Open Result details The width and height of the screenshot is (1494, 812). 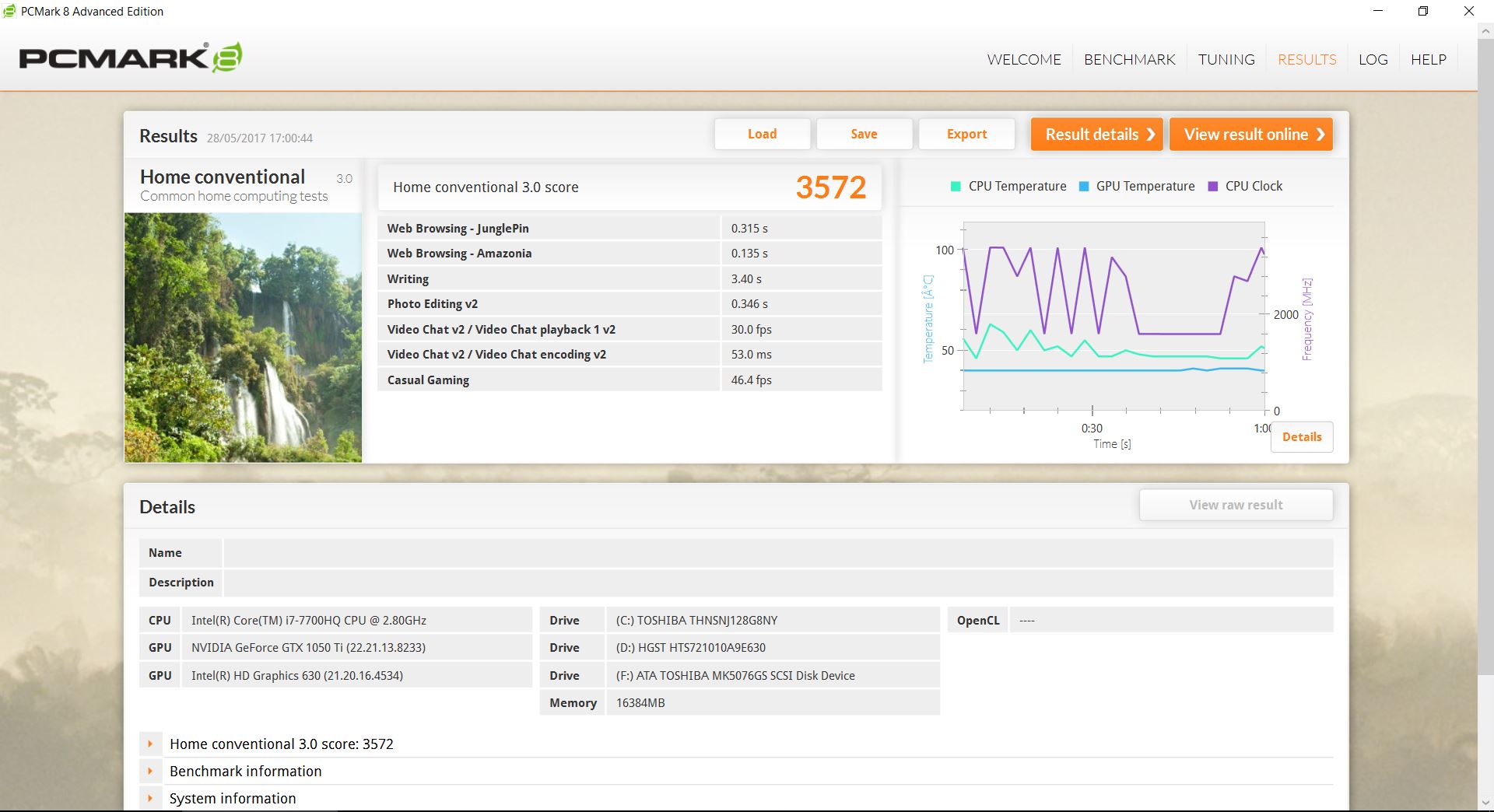pos(1097,134)
